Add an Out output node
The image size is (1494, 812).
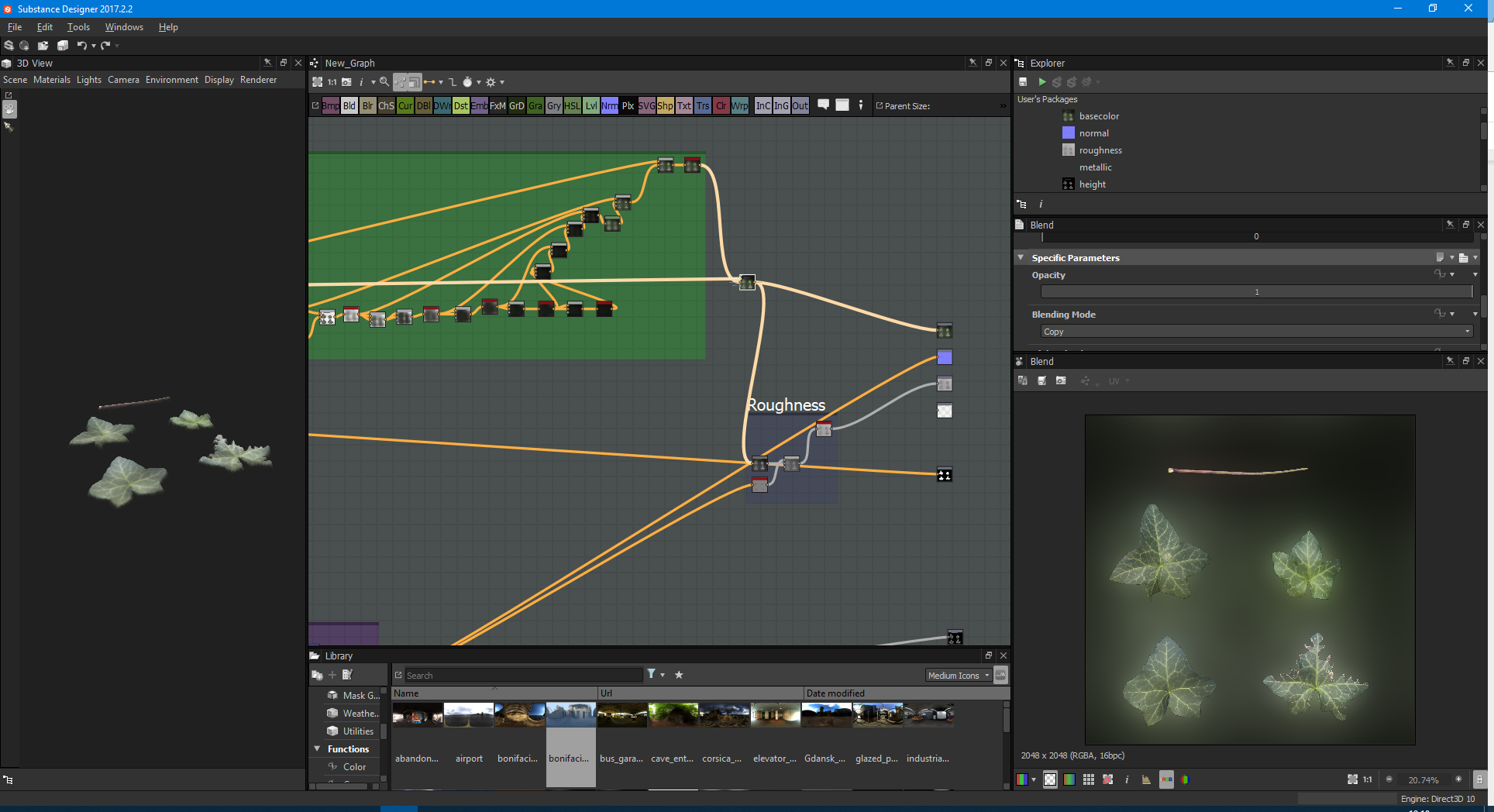click(800, 106)
